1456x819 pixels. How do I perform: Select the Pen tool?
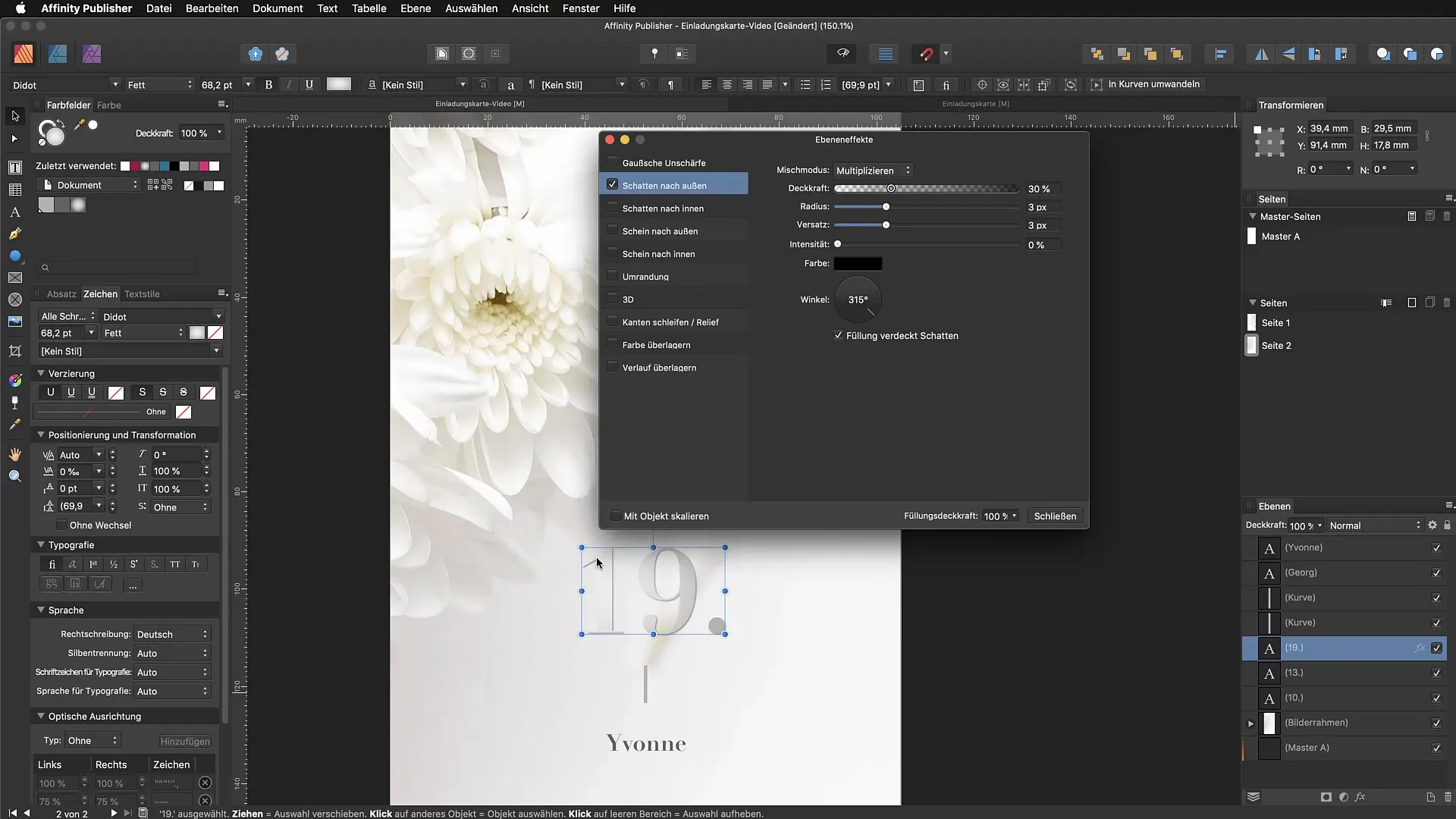[15, 234]
